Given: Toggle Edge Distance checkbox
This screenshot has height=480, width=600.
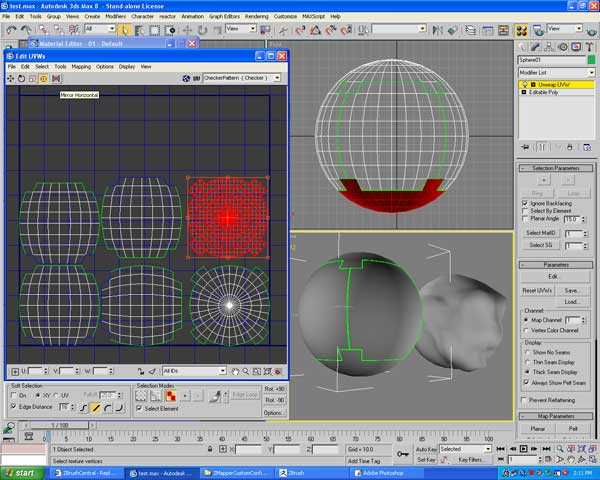Looking at the screenshot, I should click(x=14, y=407).
